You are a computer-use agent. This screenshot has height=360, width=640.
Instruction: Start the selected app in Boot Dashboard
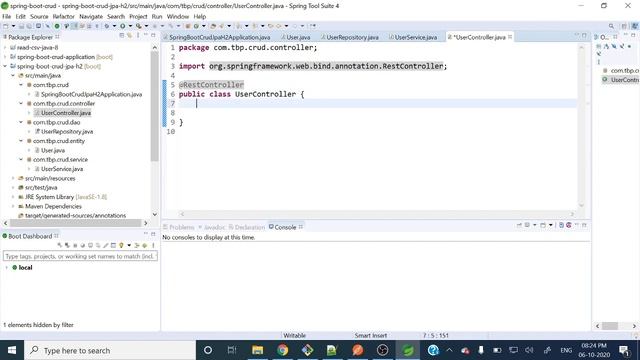60,245
